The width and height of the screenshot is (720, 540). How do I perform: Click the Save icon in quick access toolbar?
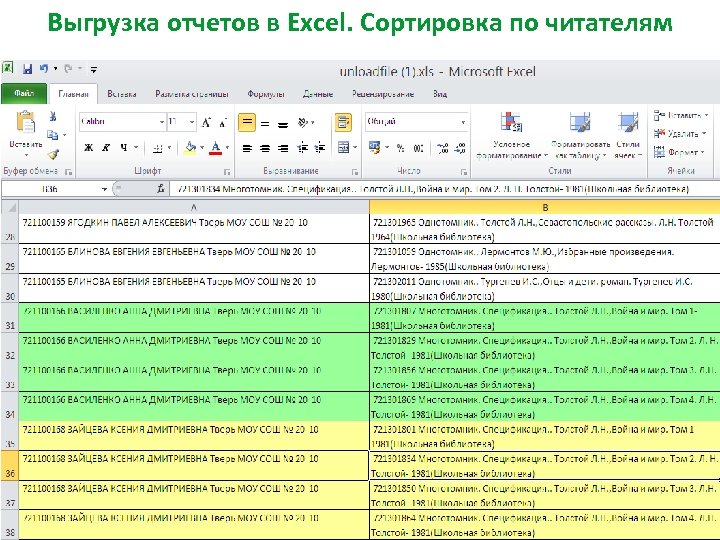tap(27, 69)
